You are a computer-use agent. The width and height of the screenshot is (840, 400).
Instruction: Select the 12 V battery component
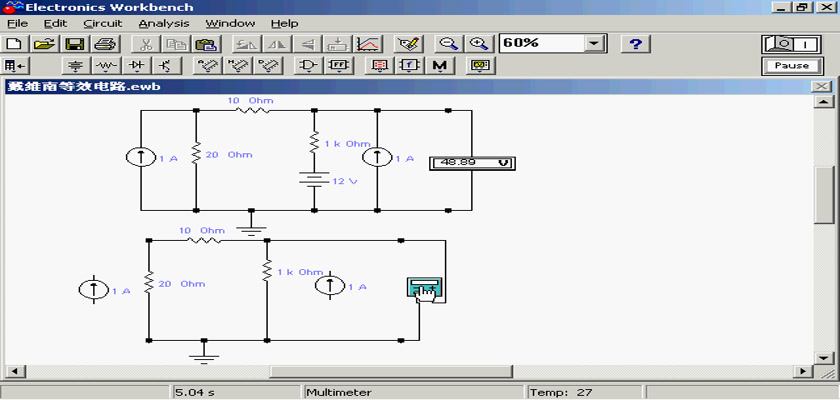coord(314,180)
